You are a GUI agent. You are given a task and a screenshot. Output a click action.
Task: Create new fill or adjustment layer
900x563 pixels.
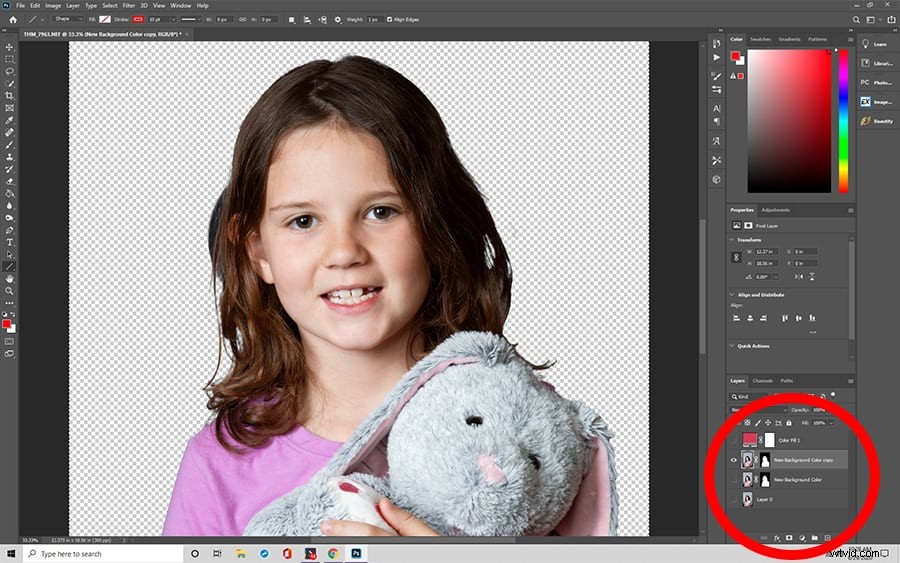point(802,538)
